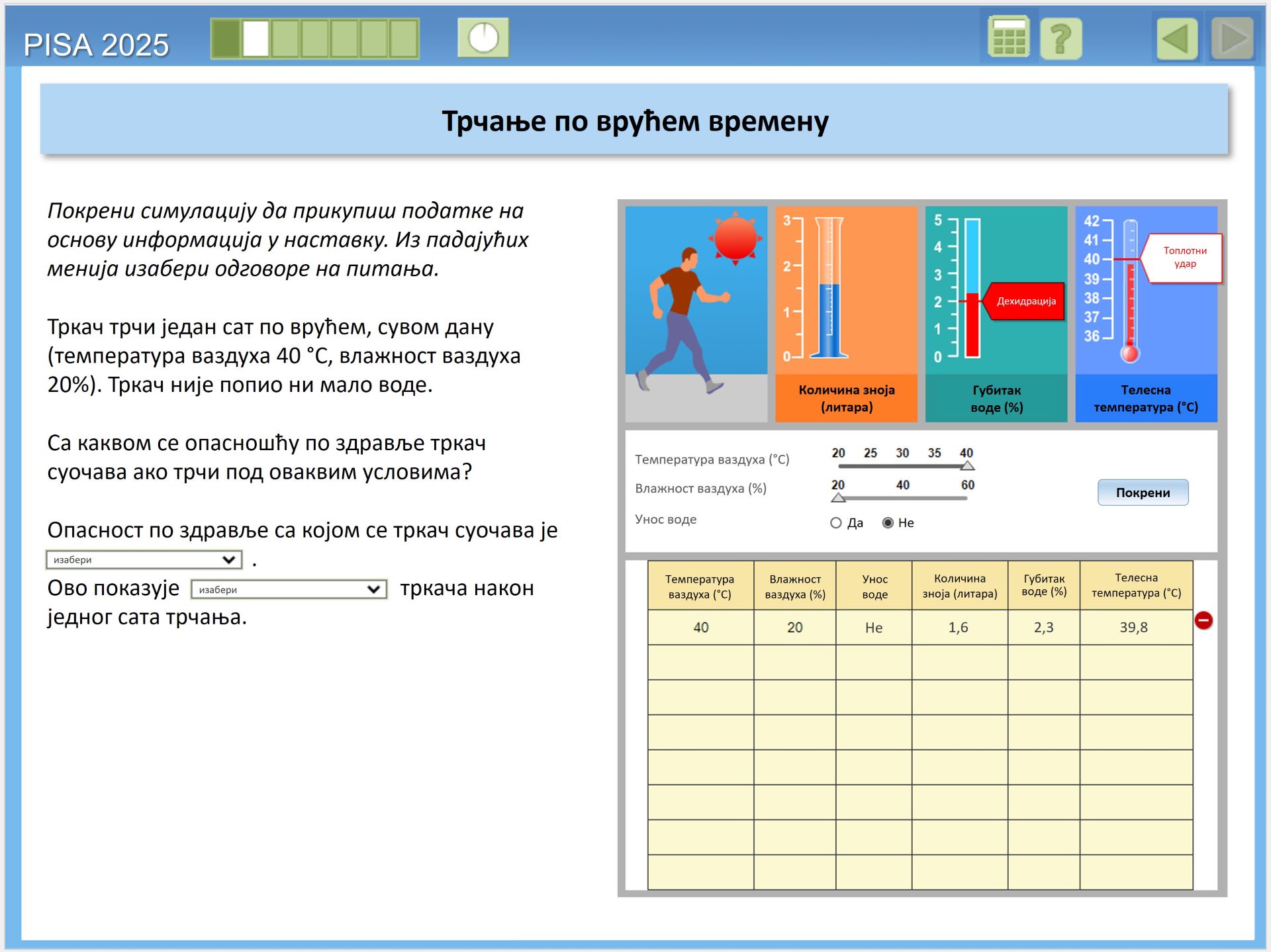Select the first progress bar segment

click(226, 38)
